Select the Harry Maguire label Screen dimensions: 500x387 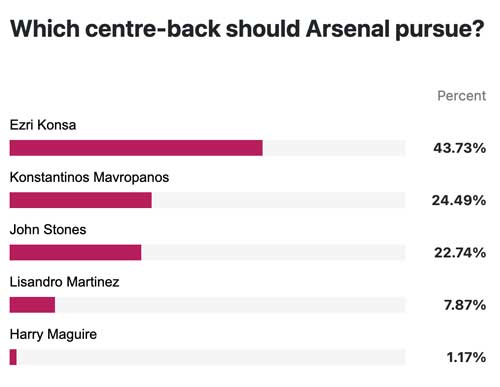coord(53,335)
